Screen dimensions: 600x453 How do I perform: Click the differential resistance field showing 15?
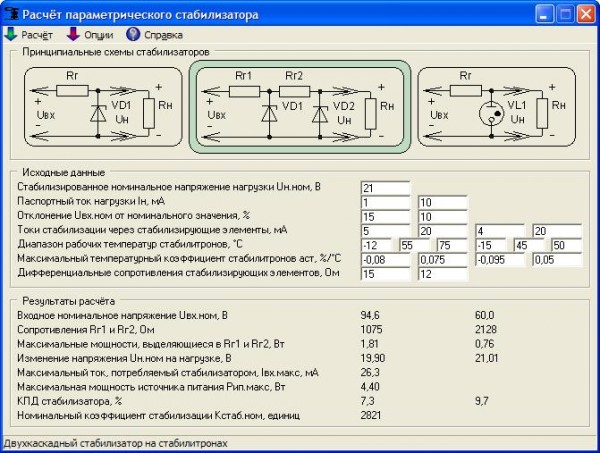tap(385, 273)
